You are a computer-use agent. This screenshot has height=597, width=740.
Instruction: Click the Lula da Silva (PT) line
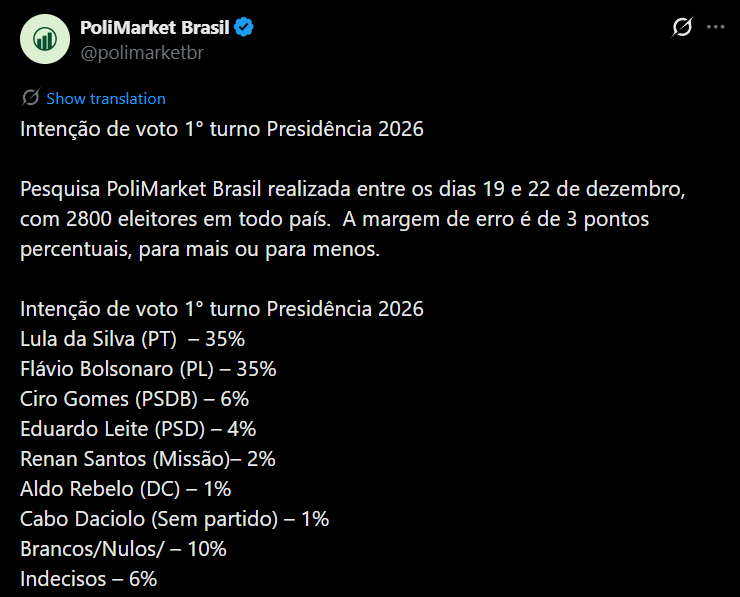(x=132, y=339)
